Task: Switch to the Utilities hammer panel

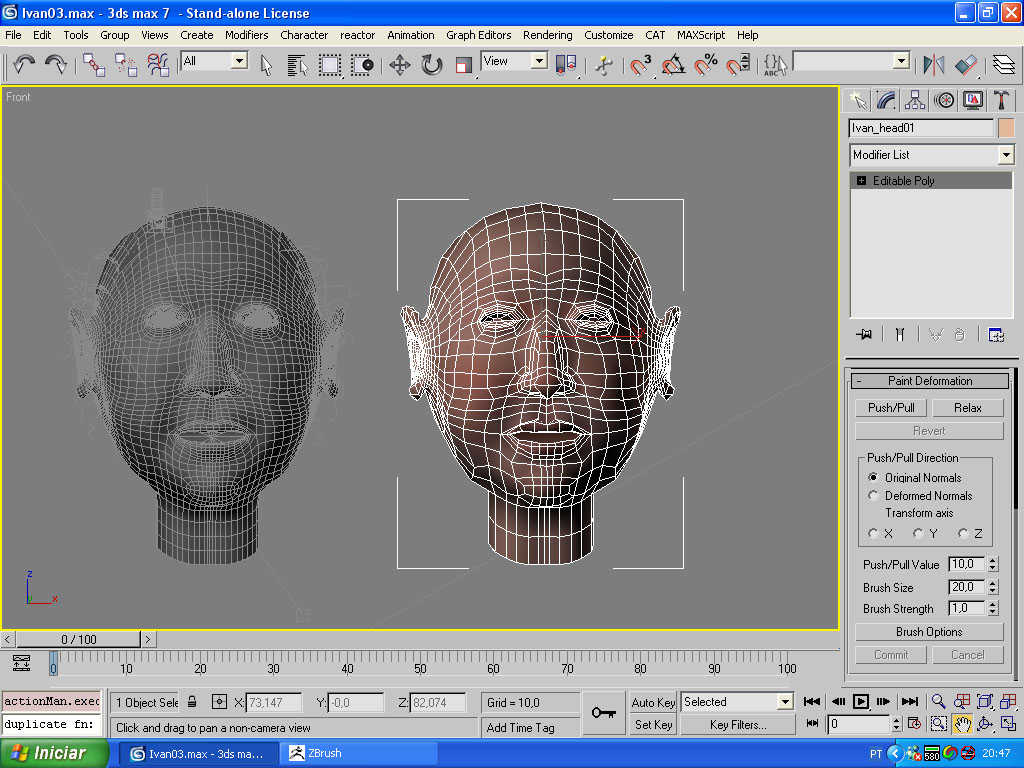Action: tap(1002, 100)
